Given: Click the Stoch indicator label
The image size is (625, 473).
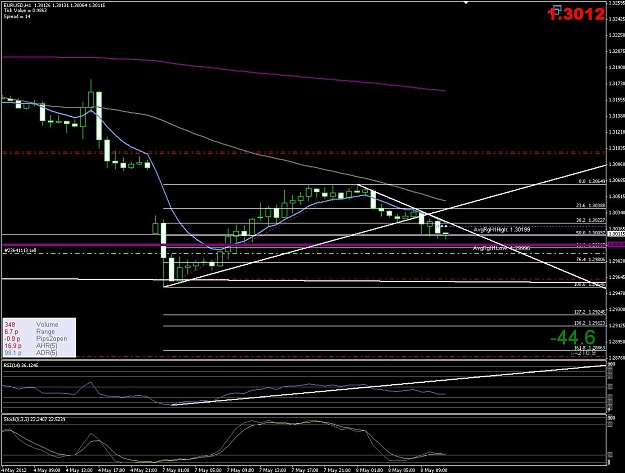Looking at the screenshot, I should pyautogui.click(x=34, y=419).
